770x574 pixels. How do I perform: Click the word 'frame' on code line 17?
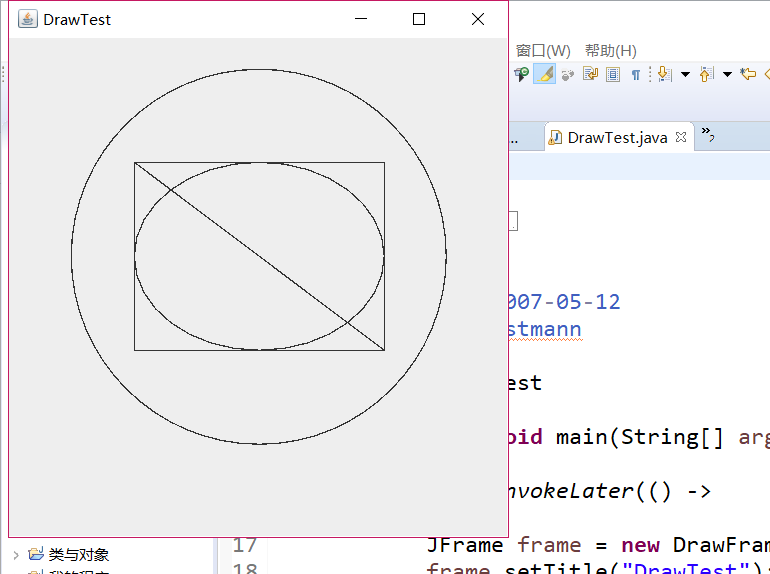click(549, 545)
